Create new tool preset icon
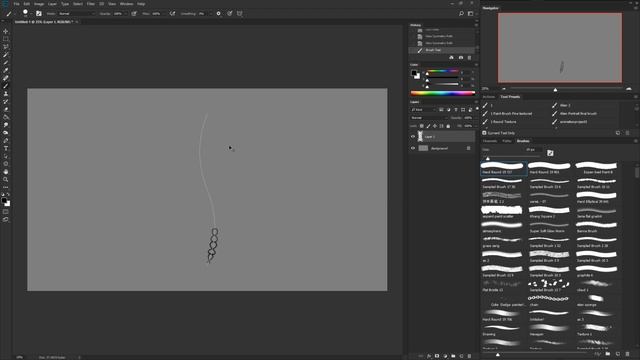The image size is (640, 360). (x=618, y=133)
